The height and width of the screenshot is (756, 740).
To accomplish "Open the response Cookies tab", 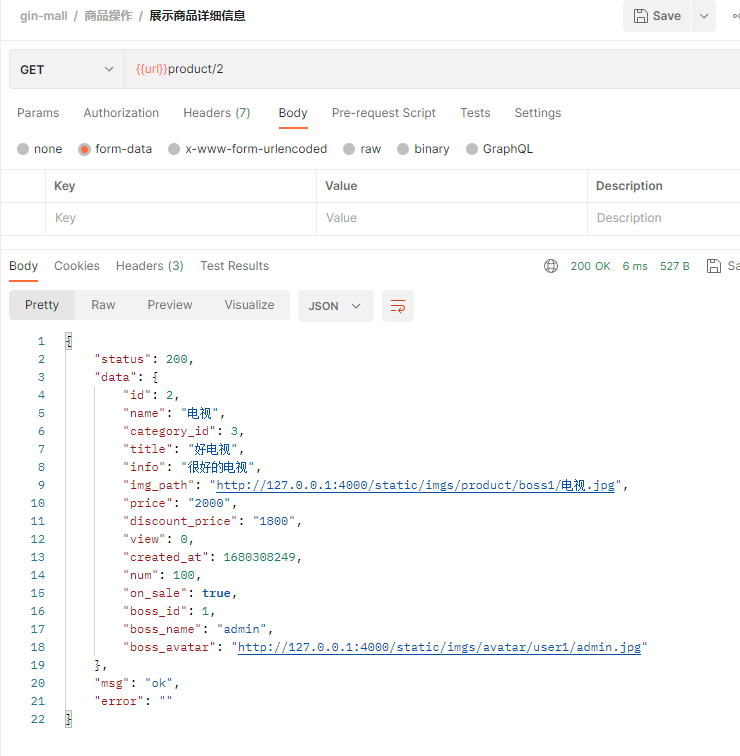I will (x=77, y=266).
